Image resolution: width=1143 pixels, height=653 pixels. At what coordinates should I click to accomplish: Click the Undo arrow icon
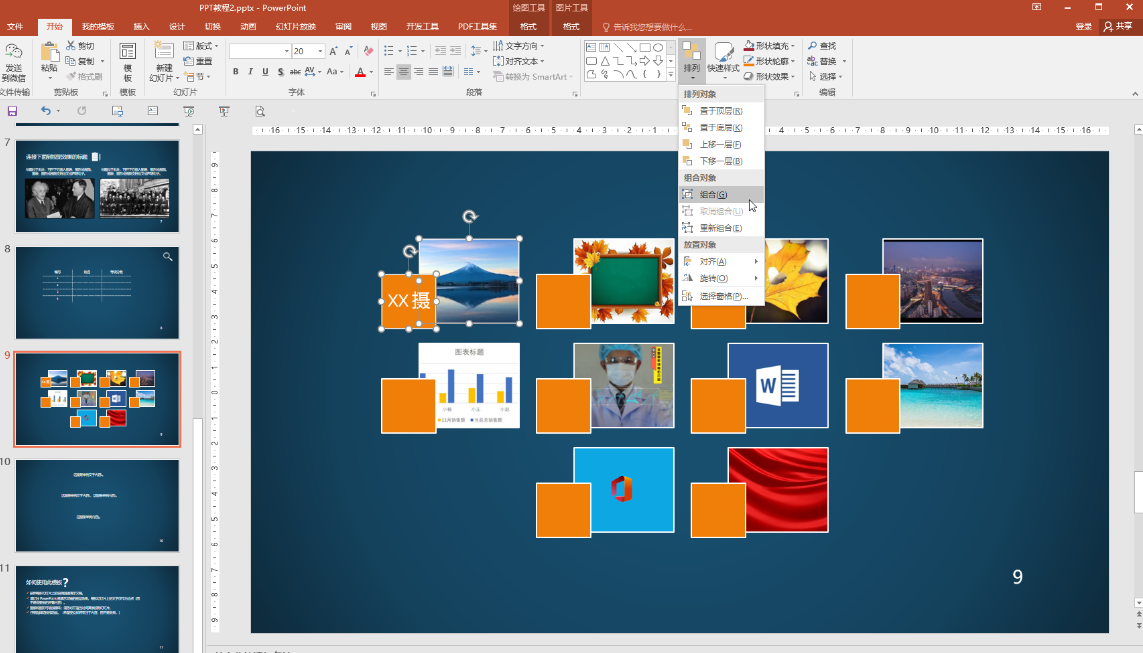[x=45, y=111]
